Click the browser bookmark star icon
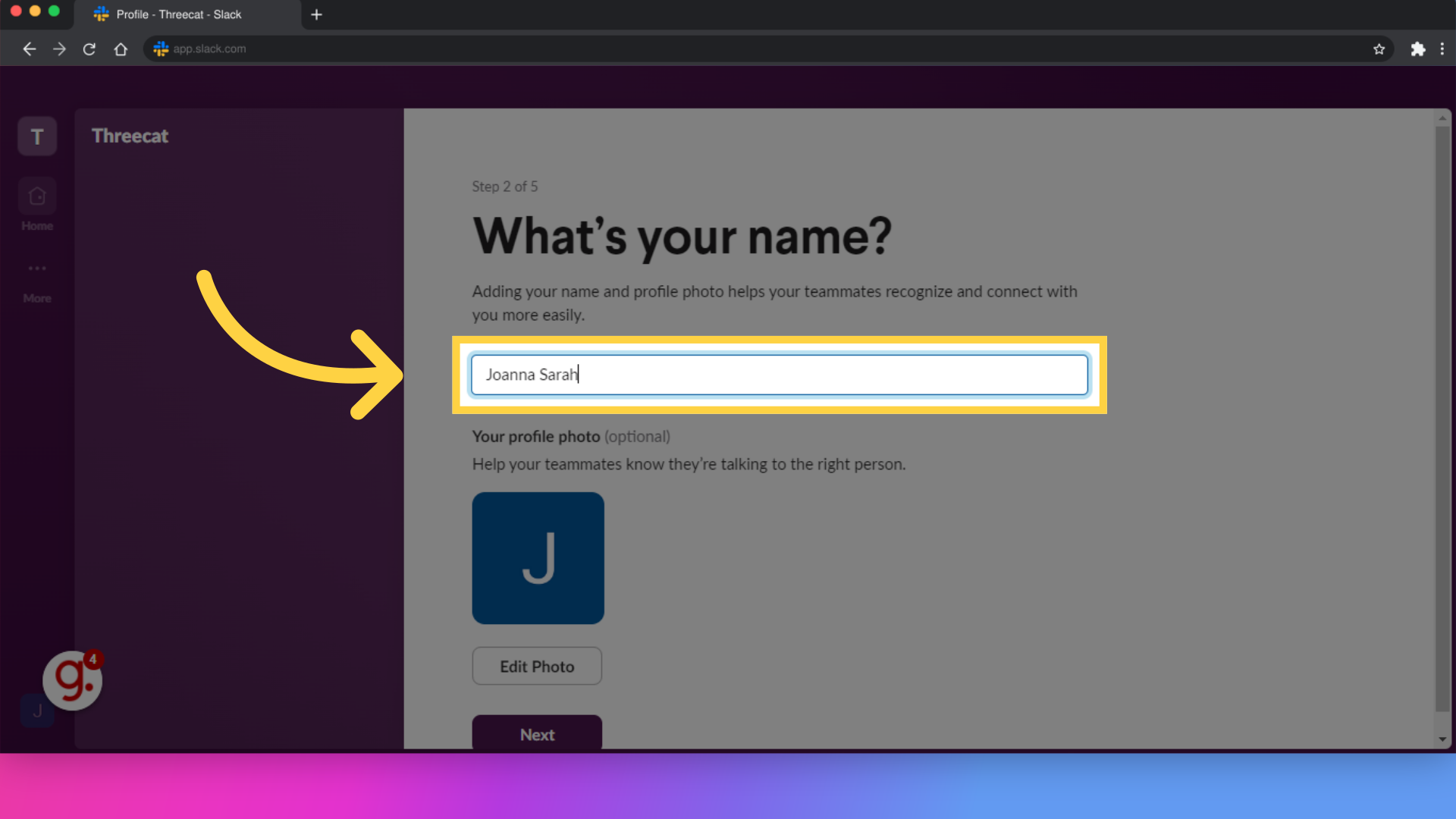Image resolution: width=1456 pixels, height=819 pixels. pyautogui.click(x=1379, y=49)
